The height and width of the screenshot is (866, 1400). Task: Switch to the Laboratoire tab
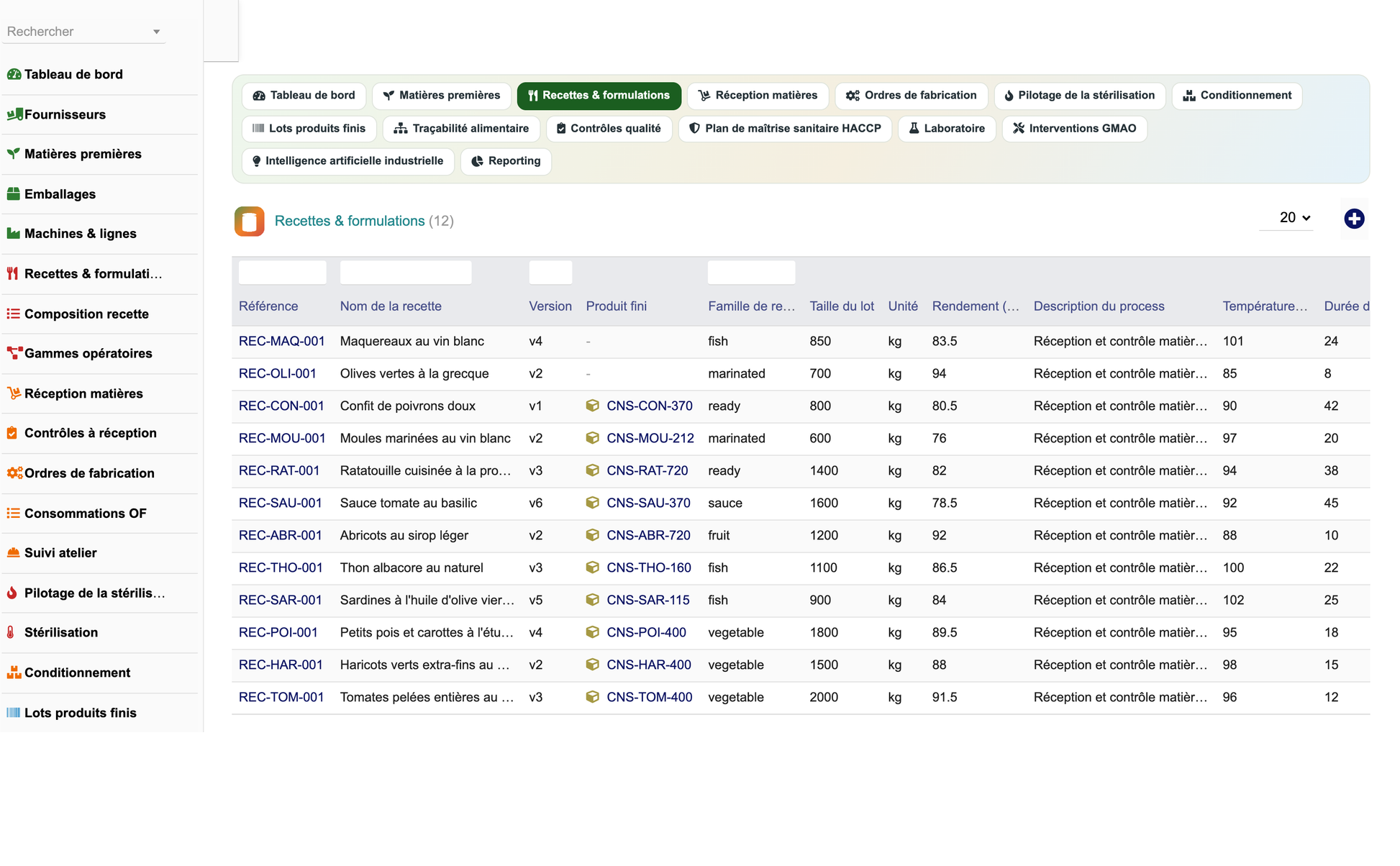pos(947,129)
